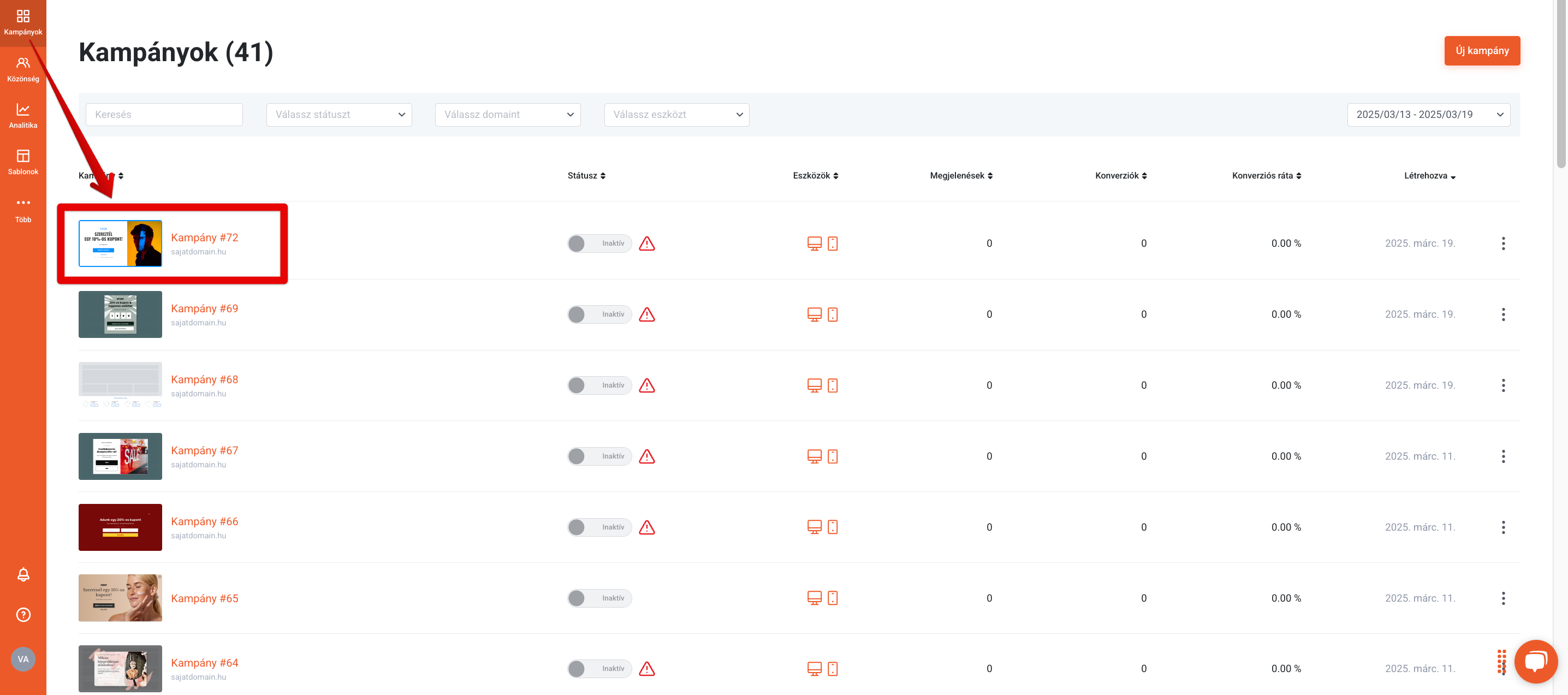
Task: Open the Kampány #64 link
Action: click(205, 663)
